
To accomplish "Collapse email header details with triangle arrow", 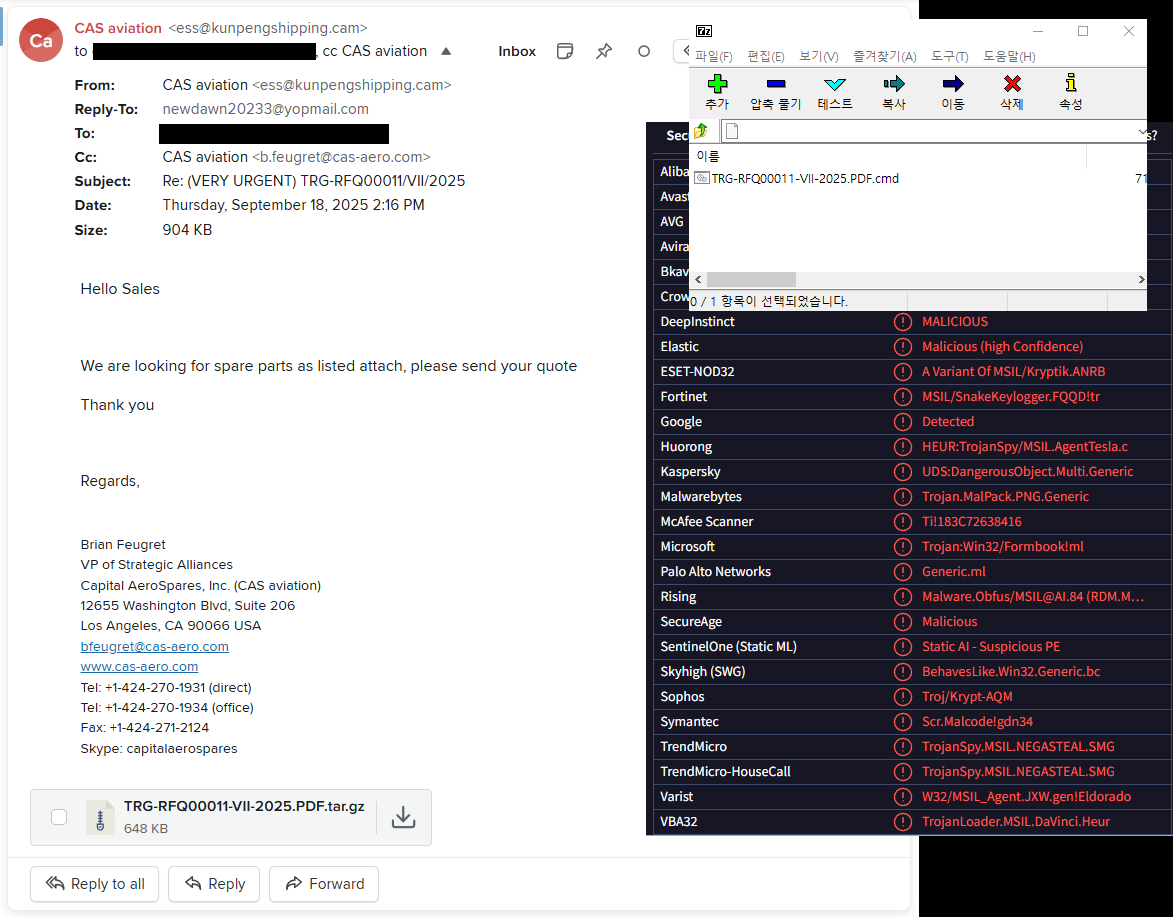I will click(446, 51).
